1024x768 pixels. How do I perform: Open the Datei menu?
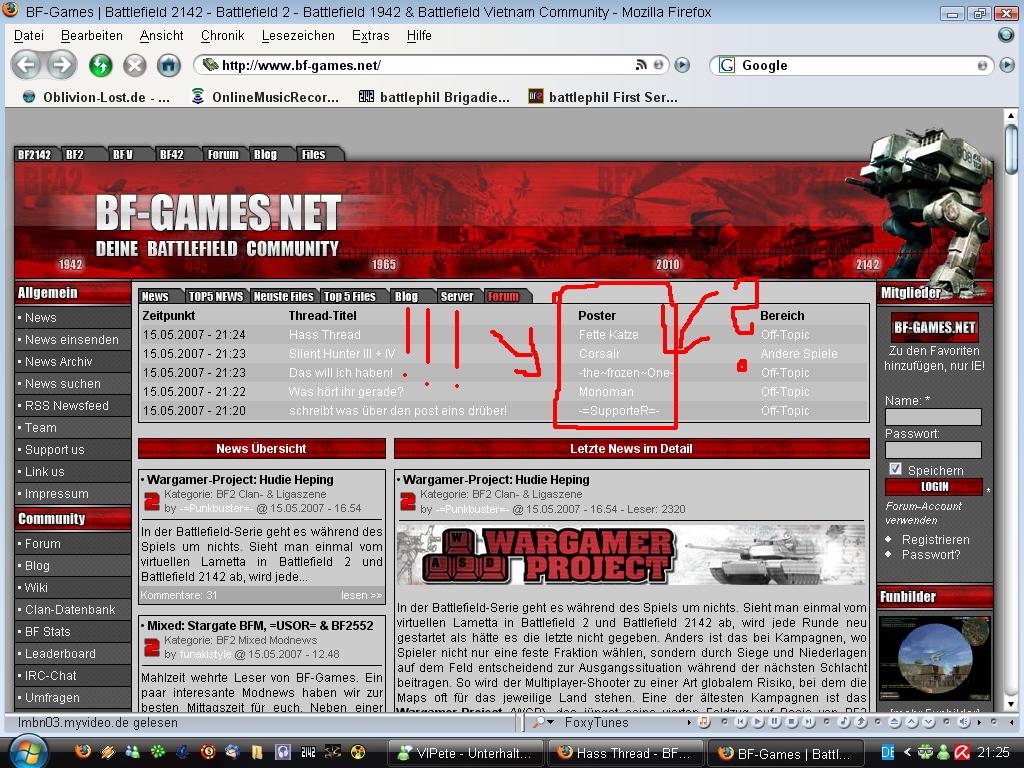point(29,35)
